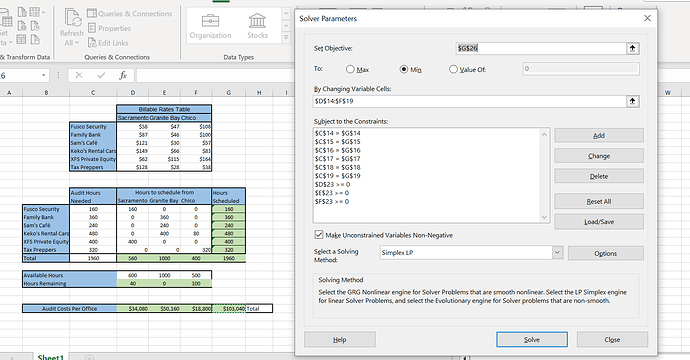The image size is (690, 360).
Task: Expand the Get Data dropdown arrow
Action: (10, 43)
